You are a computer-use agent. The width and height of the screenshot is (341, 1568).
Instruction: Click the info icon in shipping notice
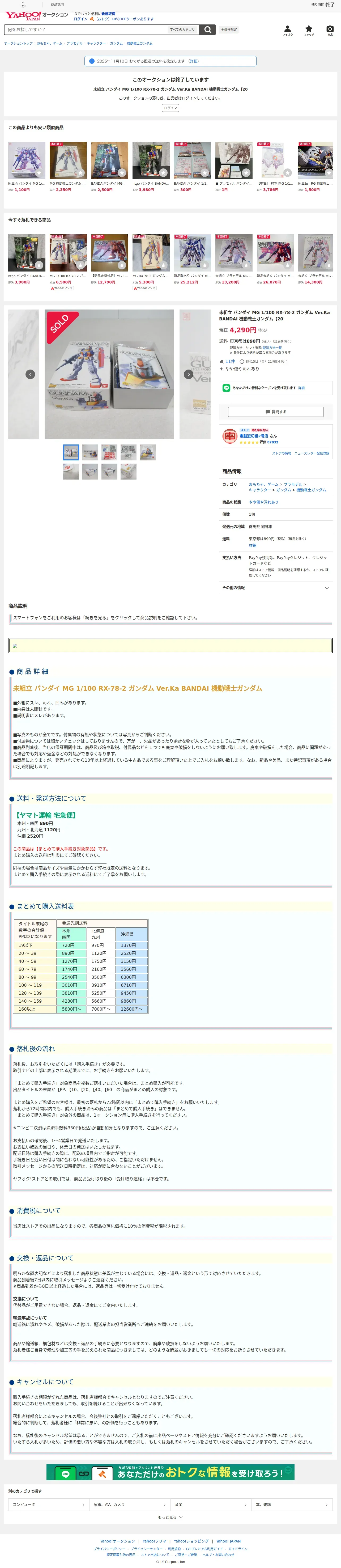point(91,61)
